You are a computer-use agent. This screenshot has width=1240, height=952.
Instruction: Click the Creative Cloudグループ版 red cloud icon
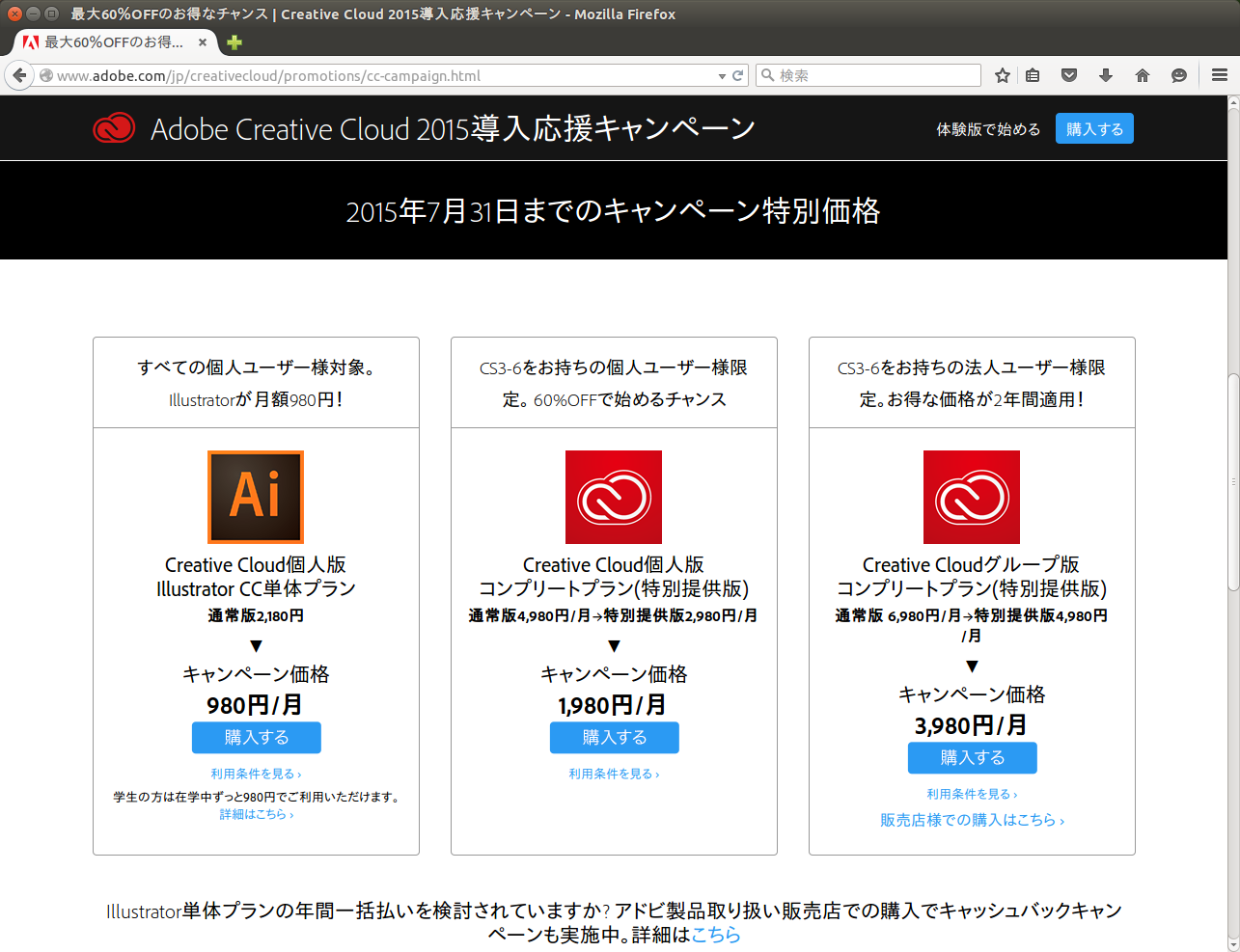[x=972, y=497]
